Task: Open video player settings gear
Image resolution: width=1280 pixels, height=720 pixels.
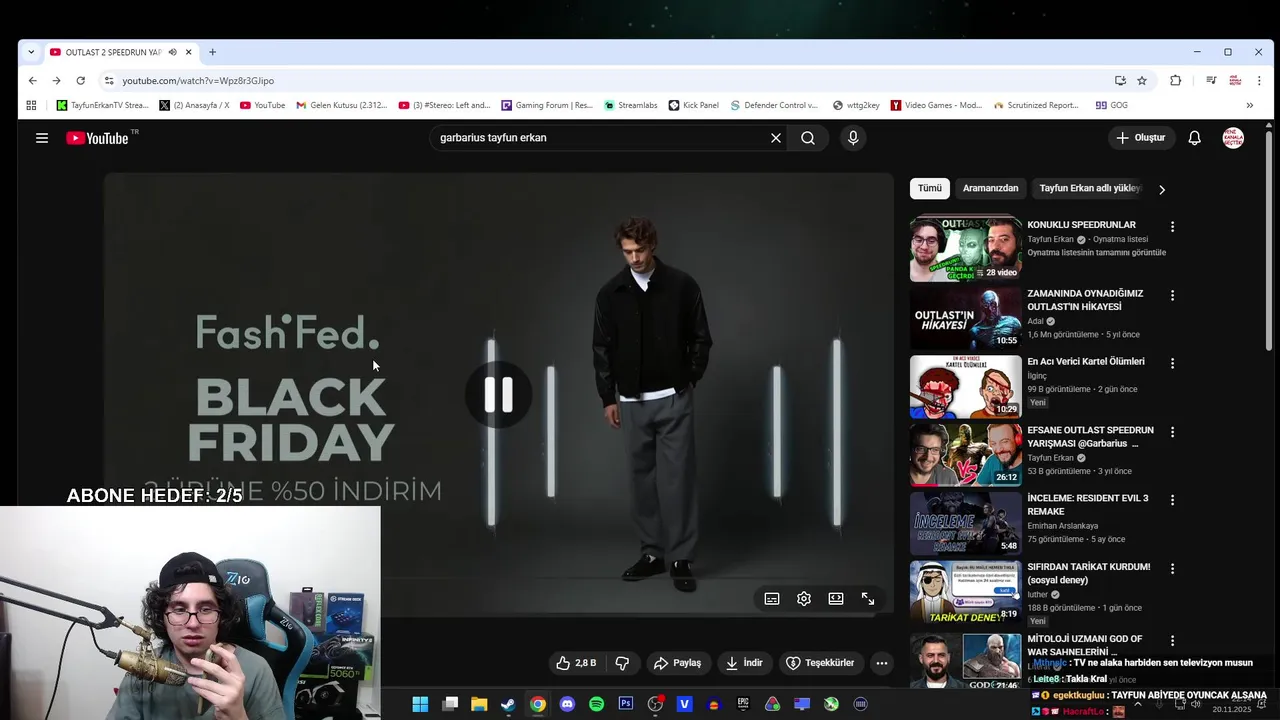Action: click(x=804, y=599)
